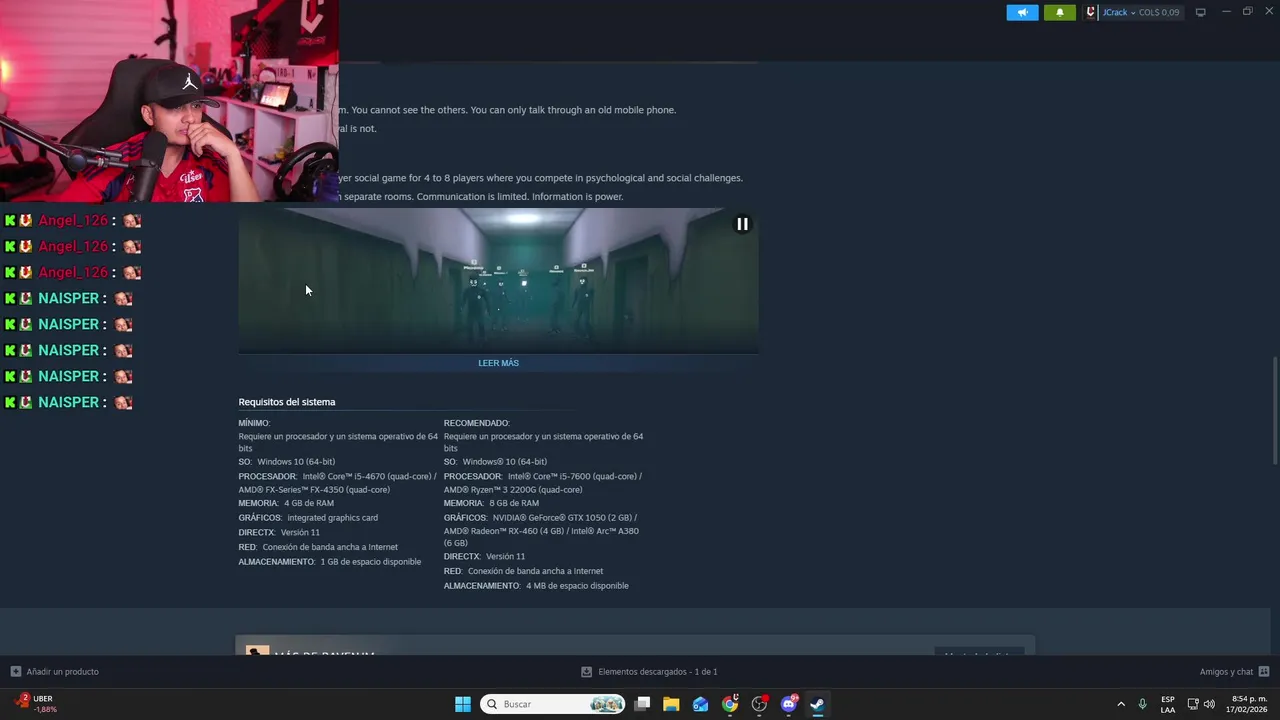
Task: Open Amigos y chat panel
Action: [1226, 672]
